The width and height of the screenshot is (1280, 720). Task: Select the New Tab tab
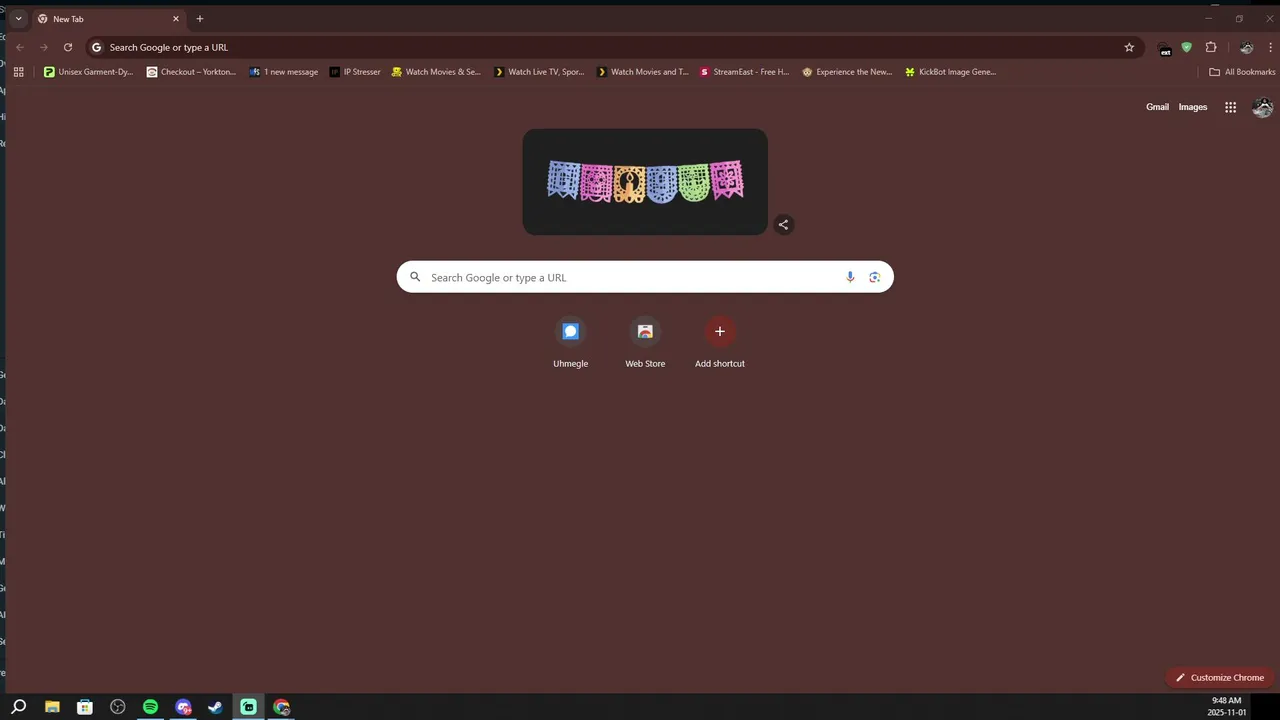pos(110,19)
